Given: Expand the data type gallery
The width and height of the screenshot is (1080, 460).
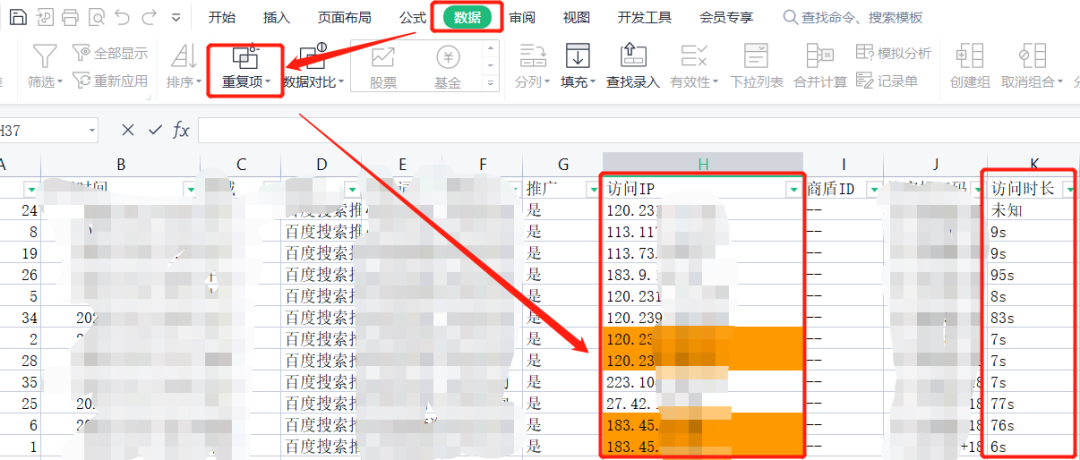Looking at the screenshot, I should (490, 83).
